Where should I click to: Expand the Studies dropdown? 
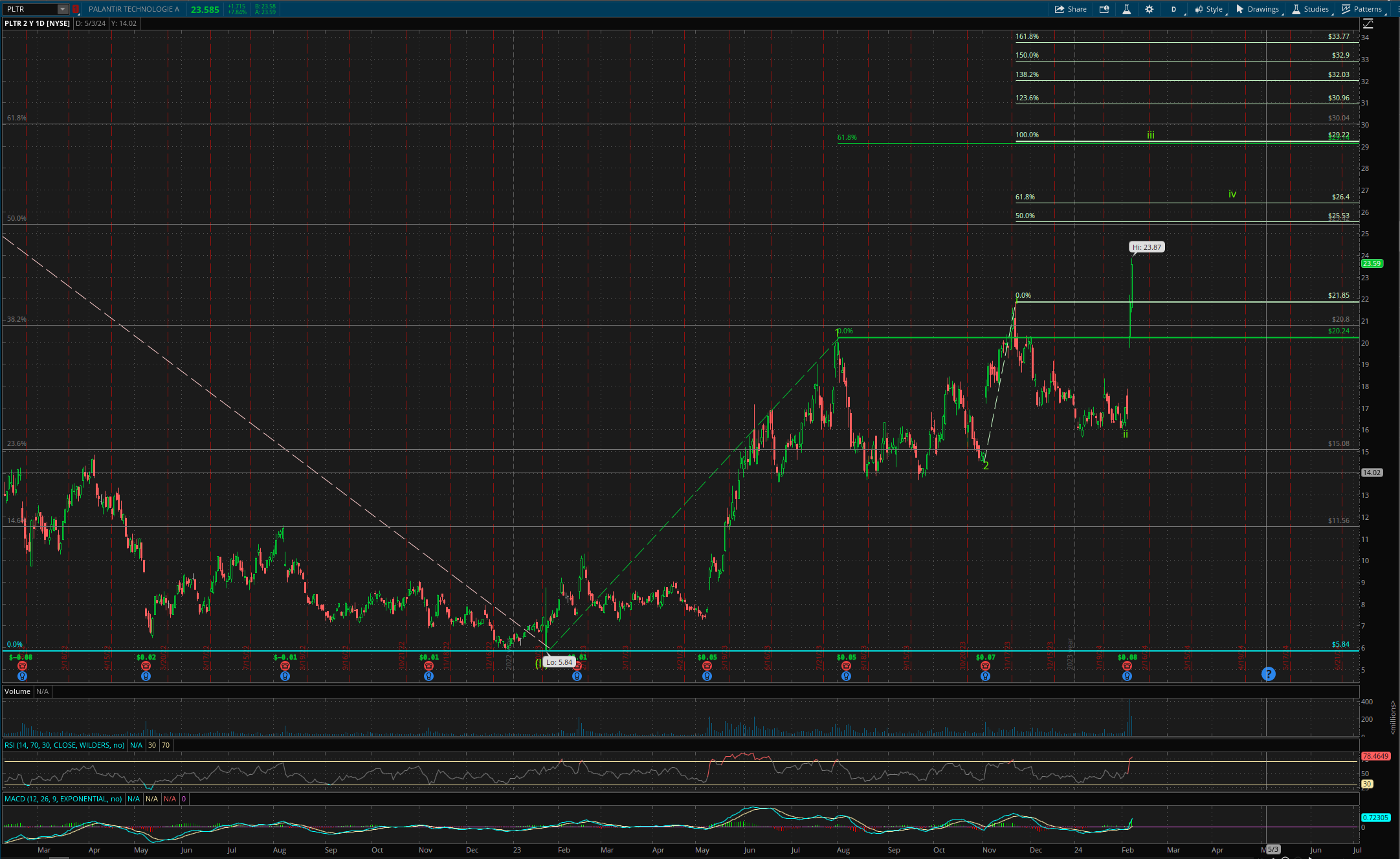tap(1310, 9)
